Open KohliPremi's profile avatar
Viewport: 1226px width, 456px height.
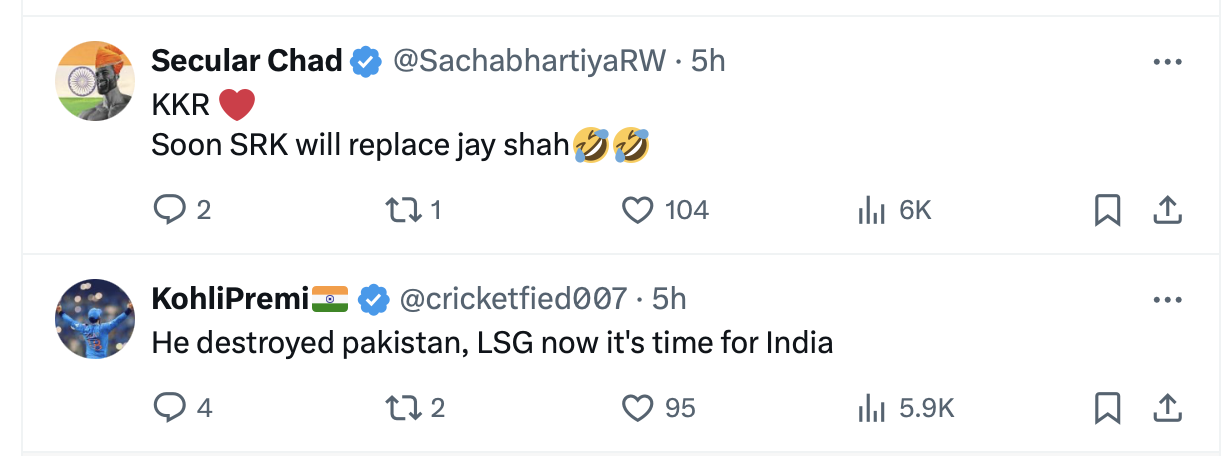(x=96, y=318)
